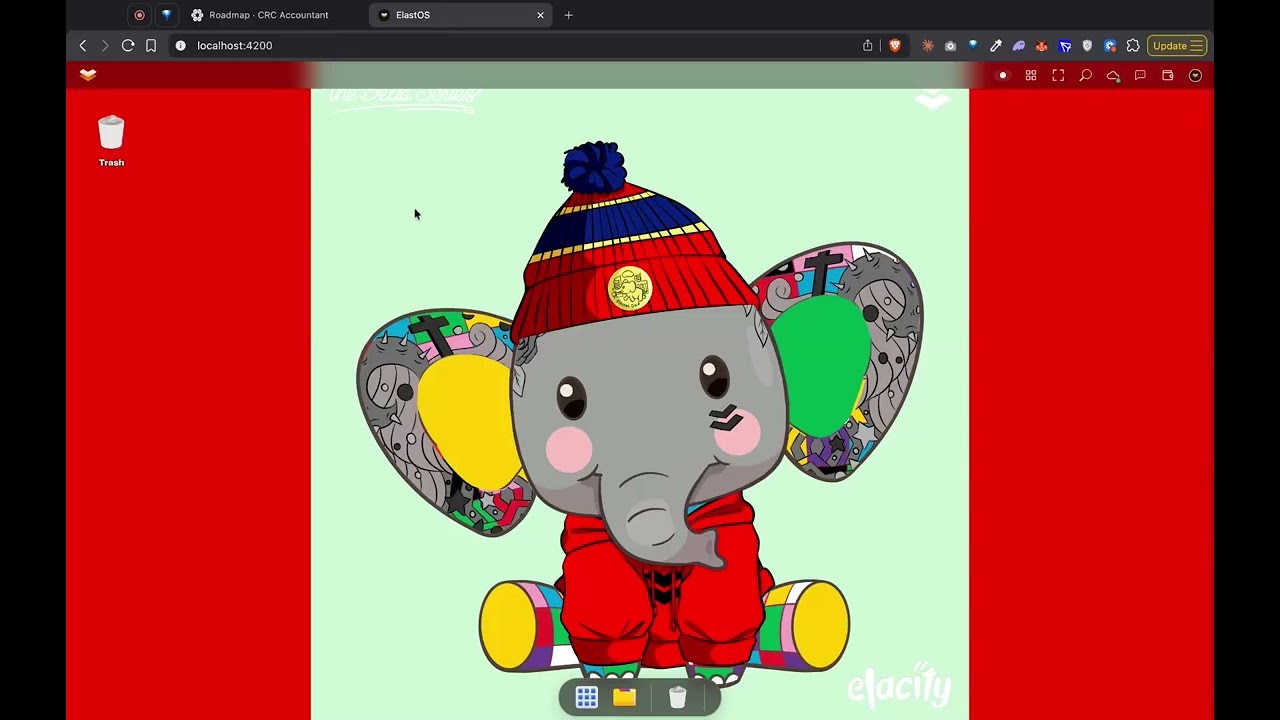Open the cloud status icon in the red top bar

click(x=1113, y=76)
